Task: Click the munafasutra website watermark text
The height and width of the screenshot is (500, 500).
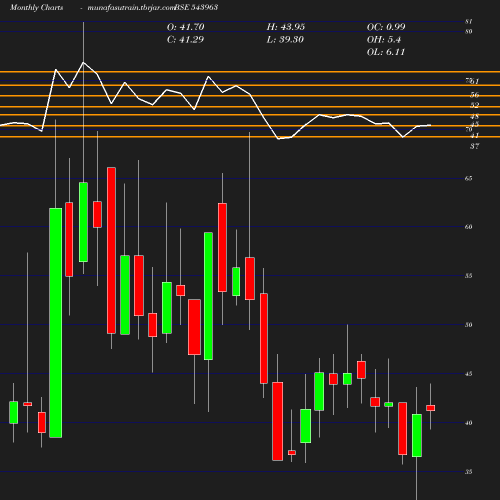Action: click(x=131, y=8)
